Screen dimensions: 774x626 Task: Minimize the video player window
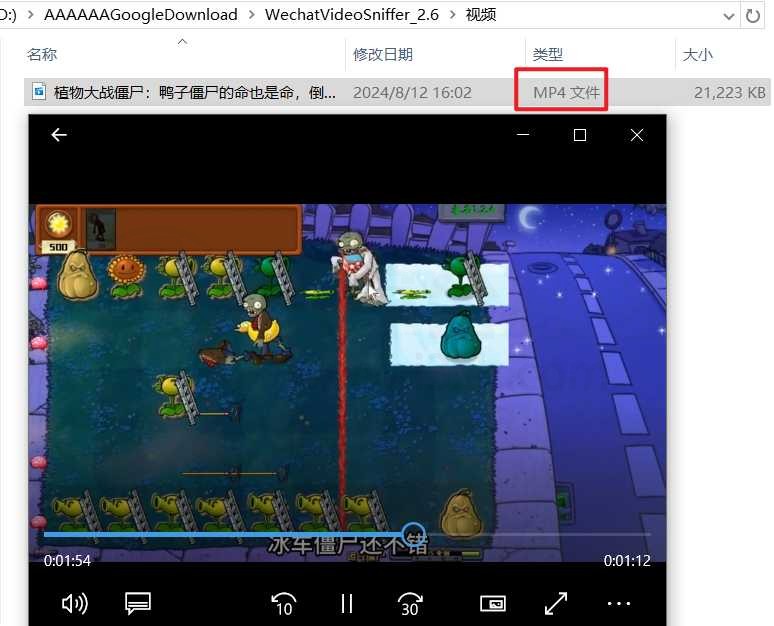coord(523,134)
